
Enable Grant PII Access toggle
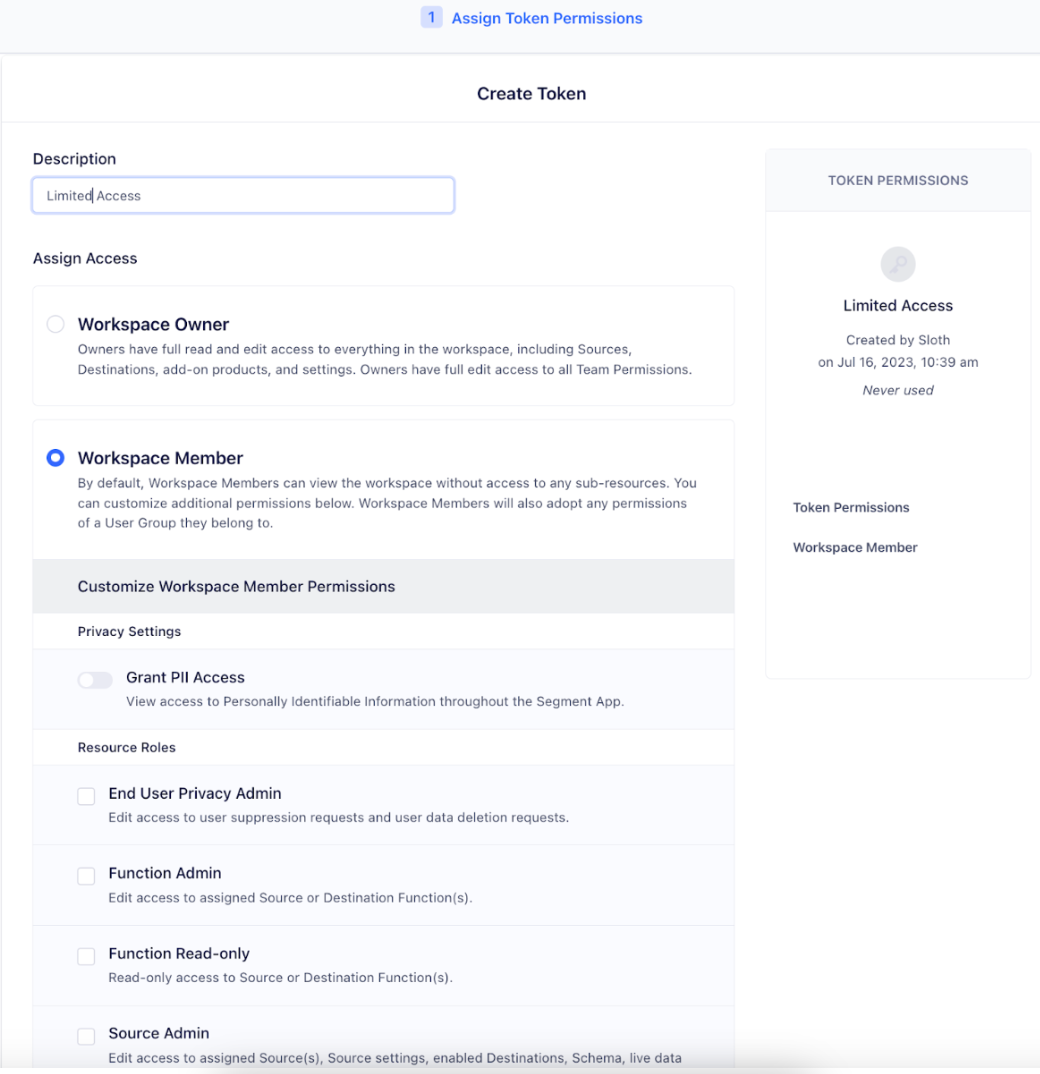pyautogui.click(x=94, y=679)
